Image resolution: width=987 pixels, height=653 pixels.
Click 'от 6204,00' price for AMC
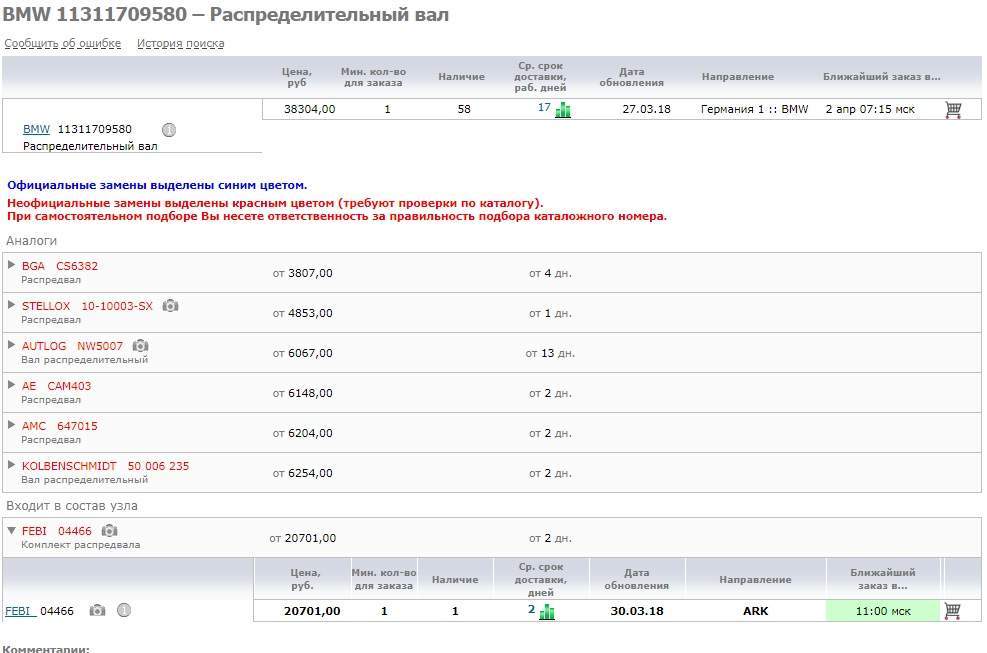(302, 433)
